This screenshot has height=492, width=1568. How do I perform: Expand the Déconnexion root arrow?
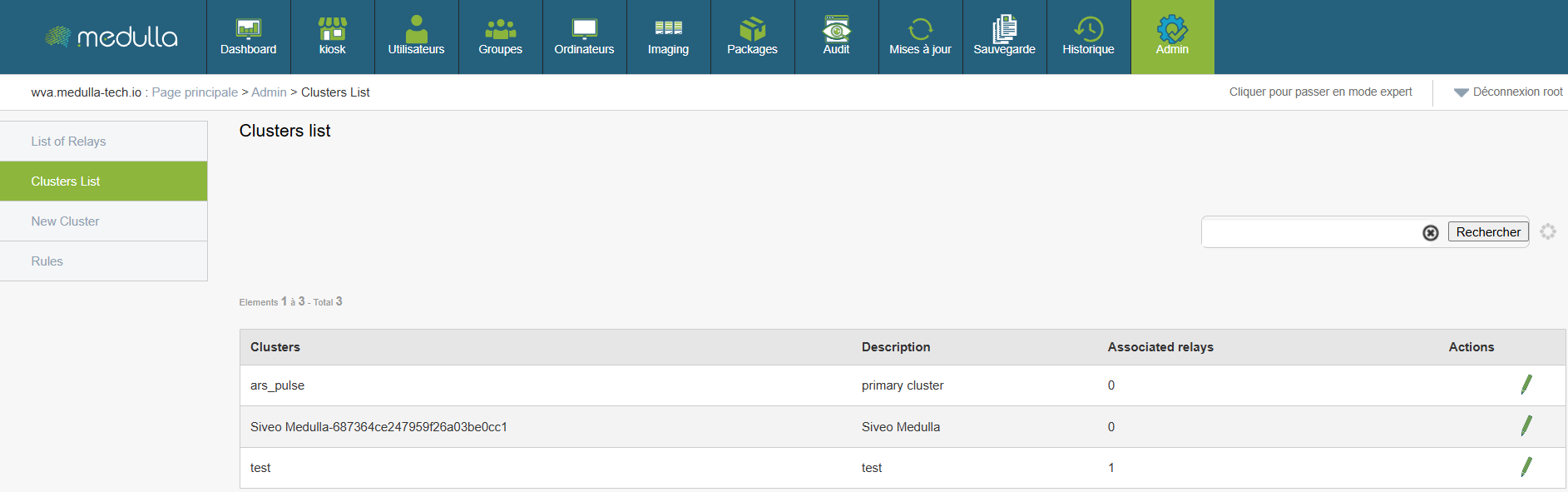click(1461, 92)
